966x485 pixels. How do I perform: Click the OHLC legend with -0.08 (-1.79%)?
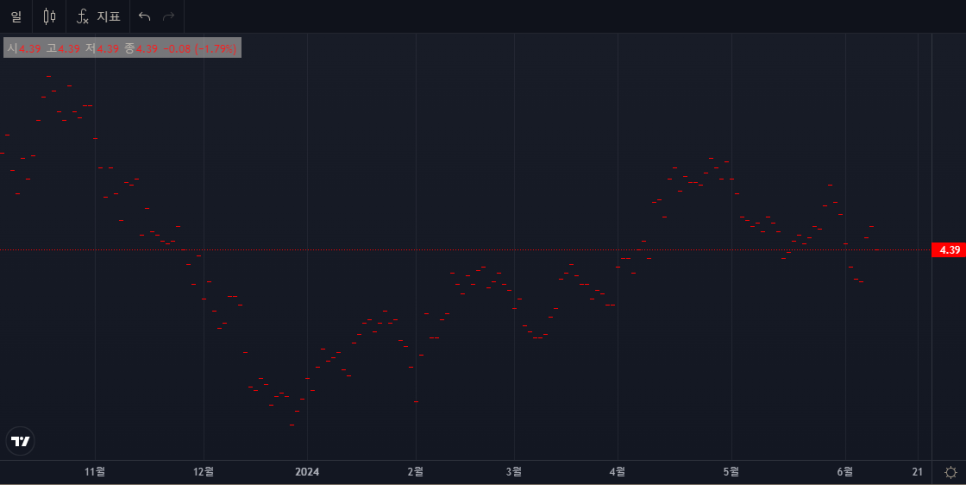coord(122,48)
